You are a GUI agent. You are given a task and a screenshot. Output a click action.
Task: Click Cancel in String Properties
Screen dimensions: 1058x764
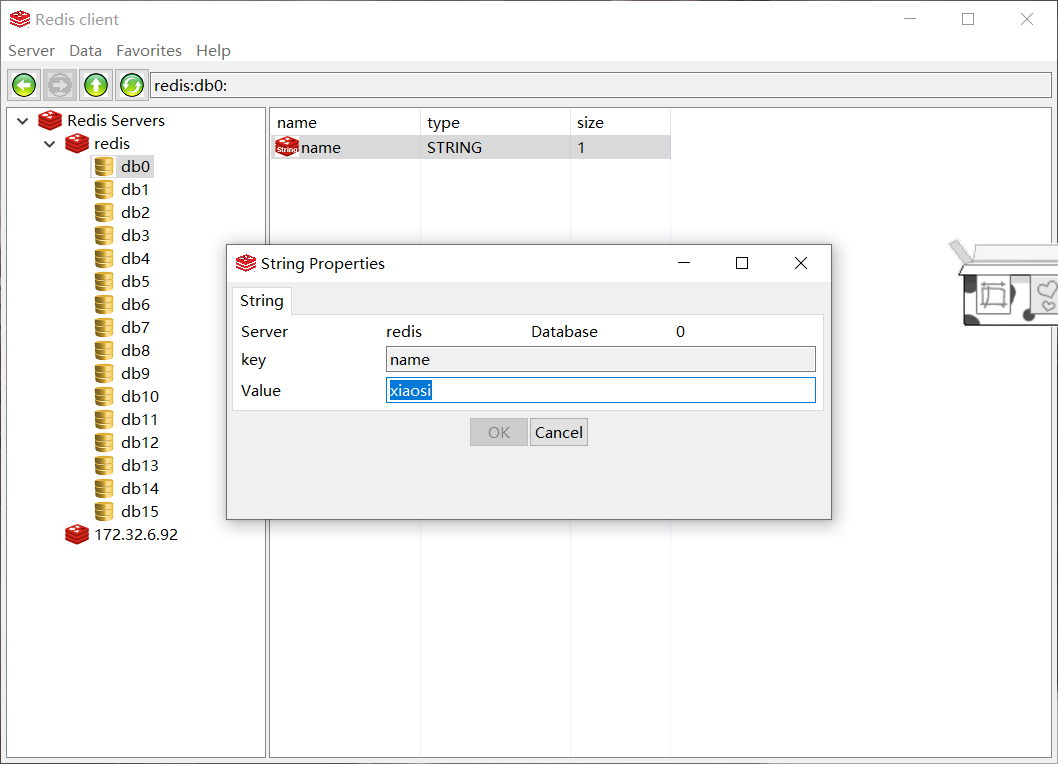pos(559,433)
